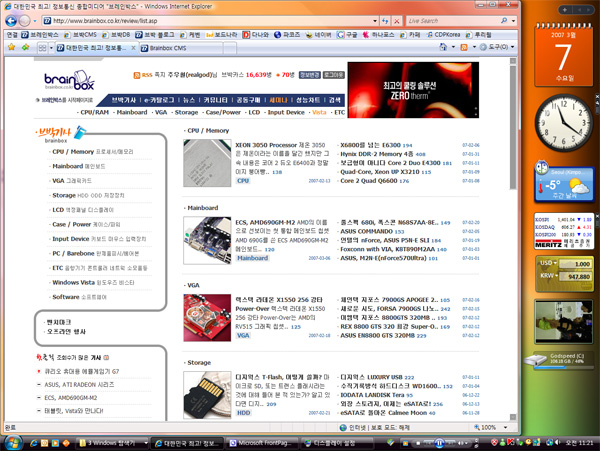Click the Godspeed (C:) drive gadget

(559, 360)
